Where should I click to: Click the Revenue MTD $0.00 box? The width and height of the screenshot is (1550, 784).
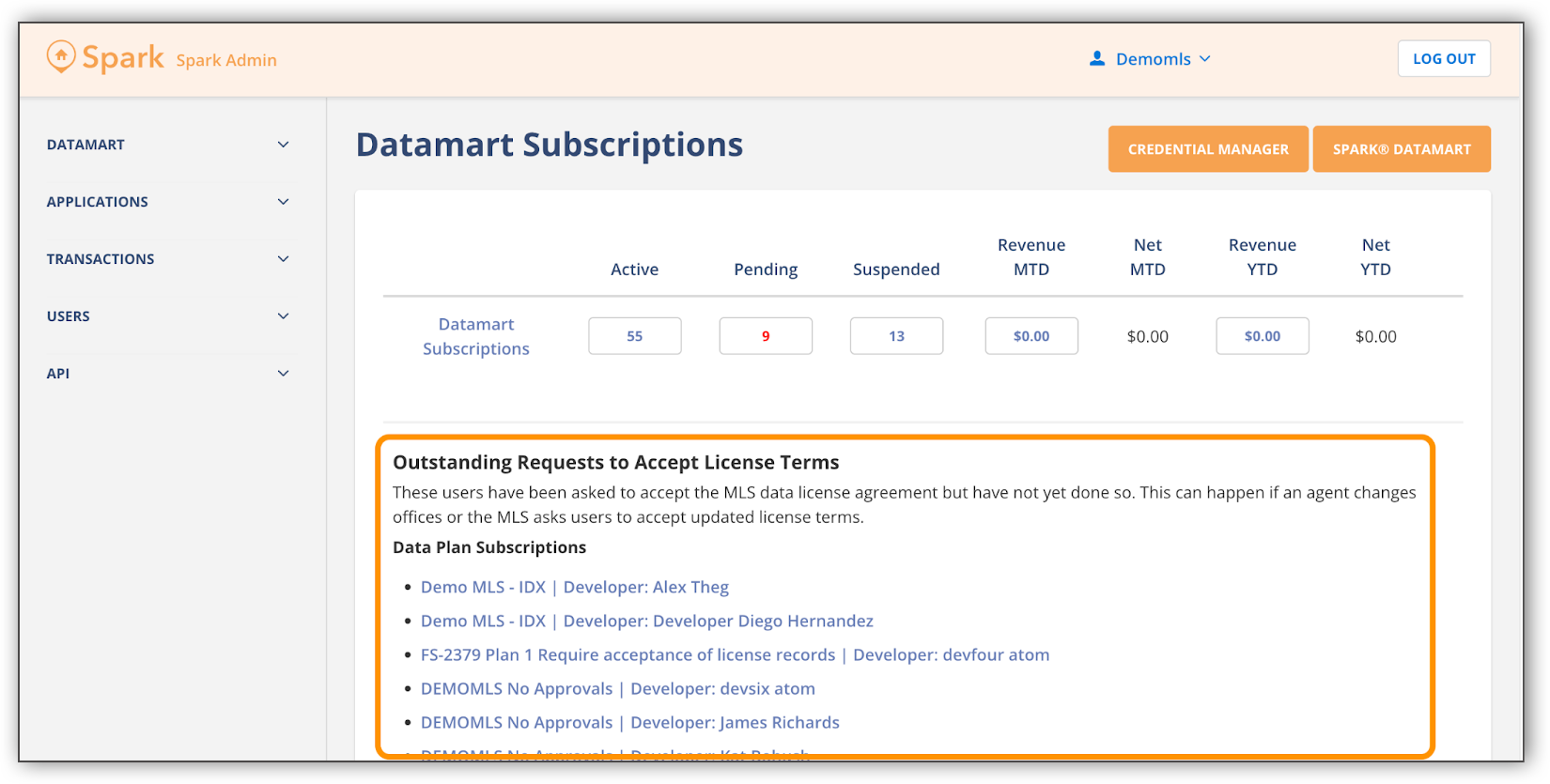(x=1031, y=336)
